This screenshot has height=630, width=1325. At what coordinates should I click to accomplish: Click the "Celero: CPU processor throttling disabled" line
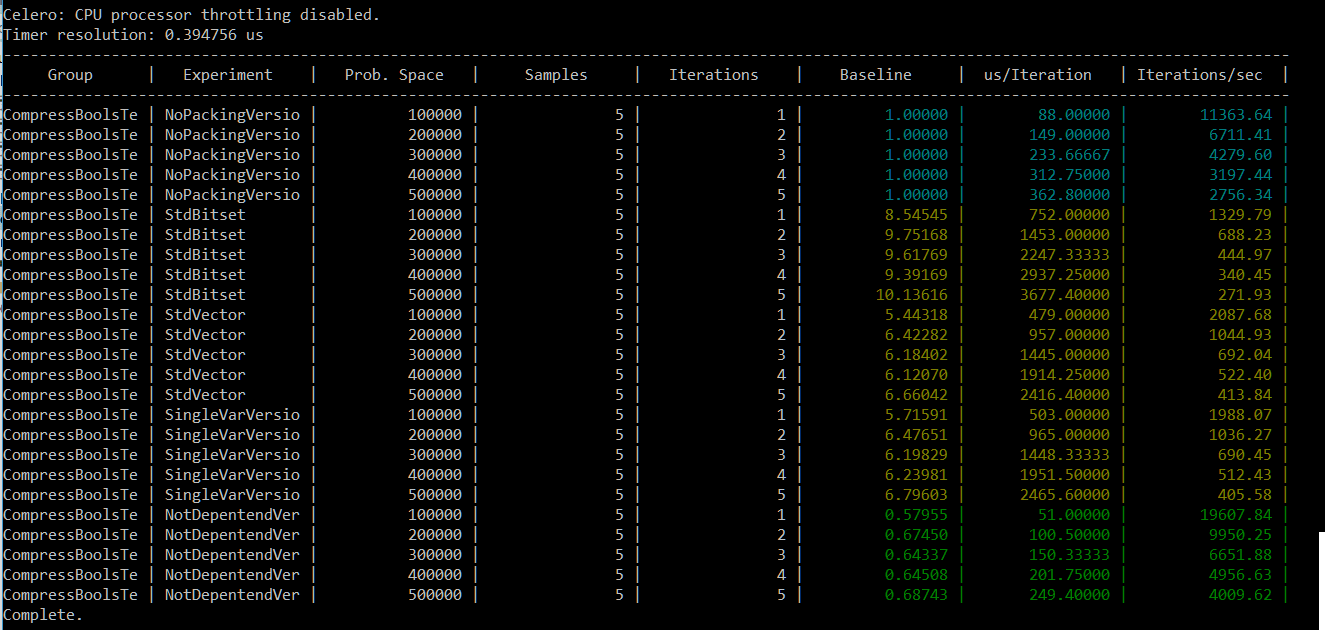[x=192, y=15]
